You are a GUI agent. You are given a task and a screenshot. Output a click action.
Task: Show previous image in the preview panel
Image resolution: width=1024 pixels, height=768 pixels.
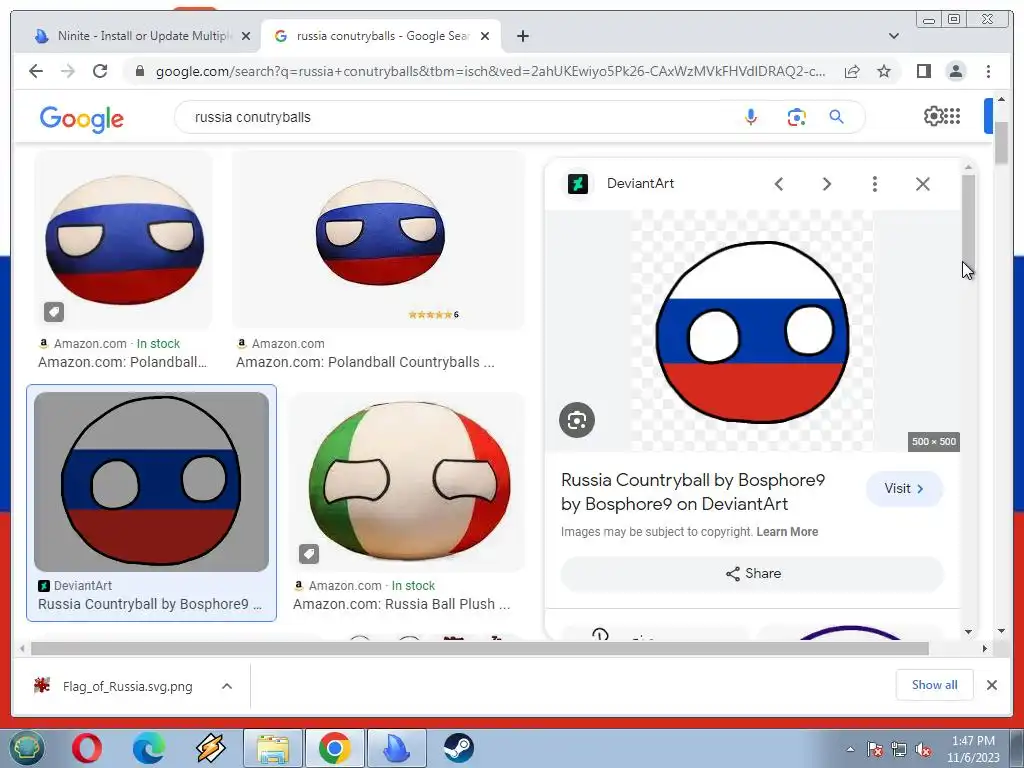[x=778, y=184]
